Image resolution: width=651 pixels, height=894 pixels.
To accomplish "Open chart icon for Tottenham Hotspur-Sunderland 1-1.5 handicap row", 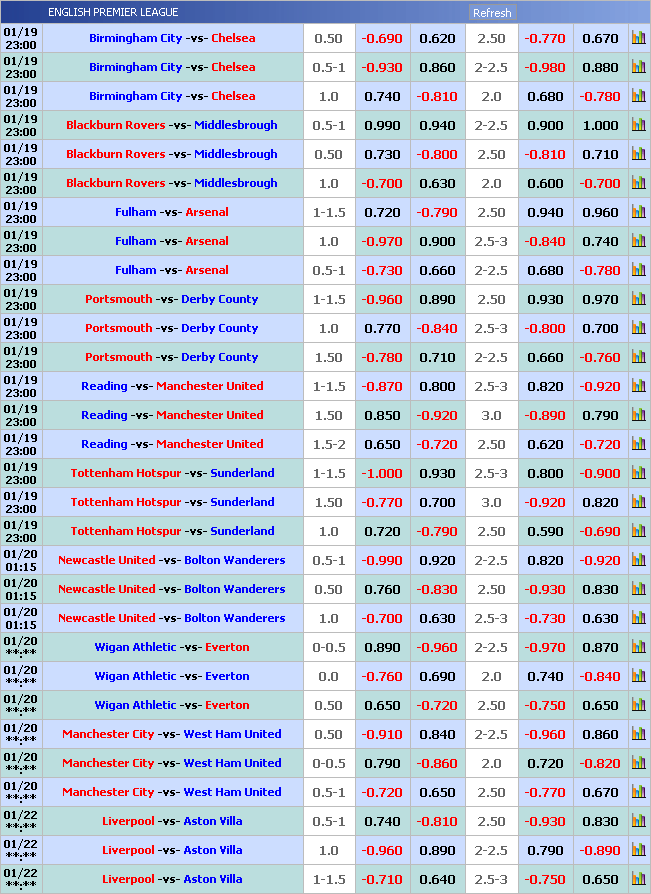I will point(638,474).
